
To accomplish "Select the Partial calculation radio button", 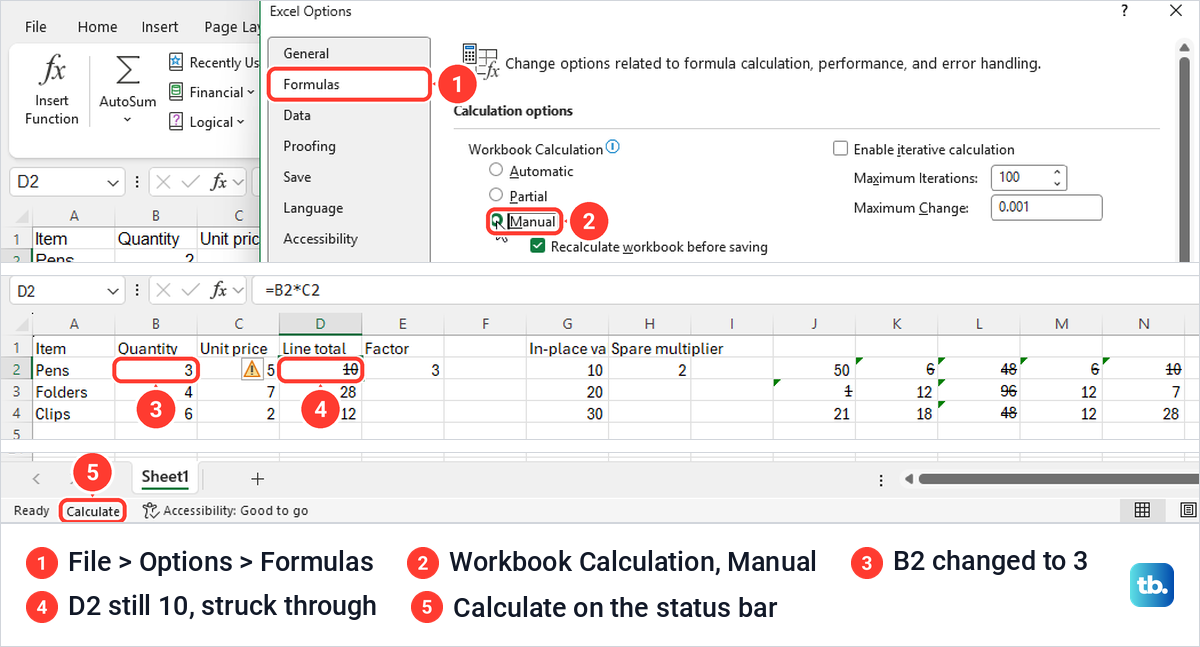I will point(496,195).
